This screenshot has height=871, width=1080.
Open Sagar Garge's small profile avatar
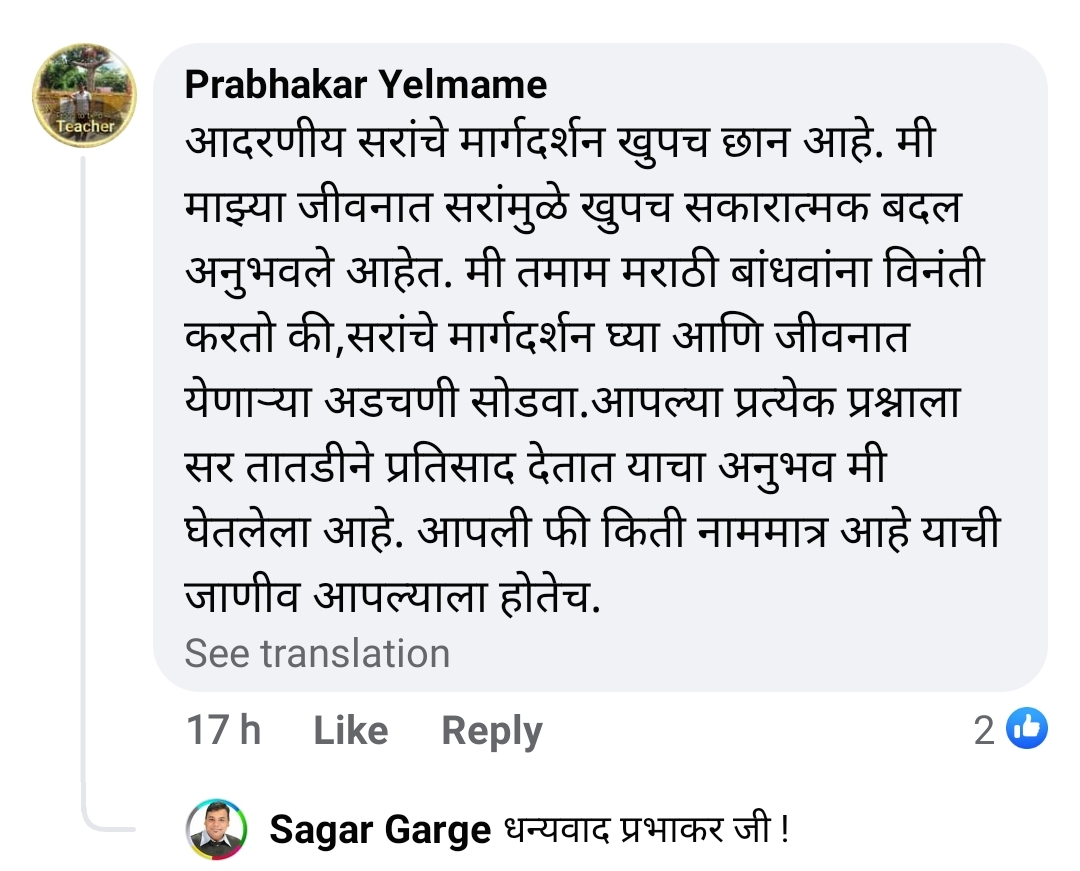[217, 829]
